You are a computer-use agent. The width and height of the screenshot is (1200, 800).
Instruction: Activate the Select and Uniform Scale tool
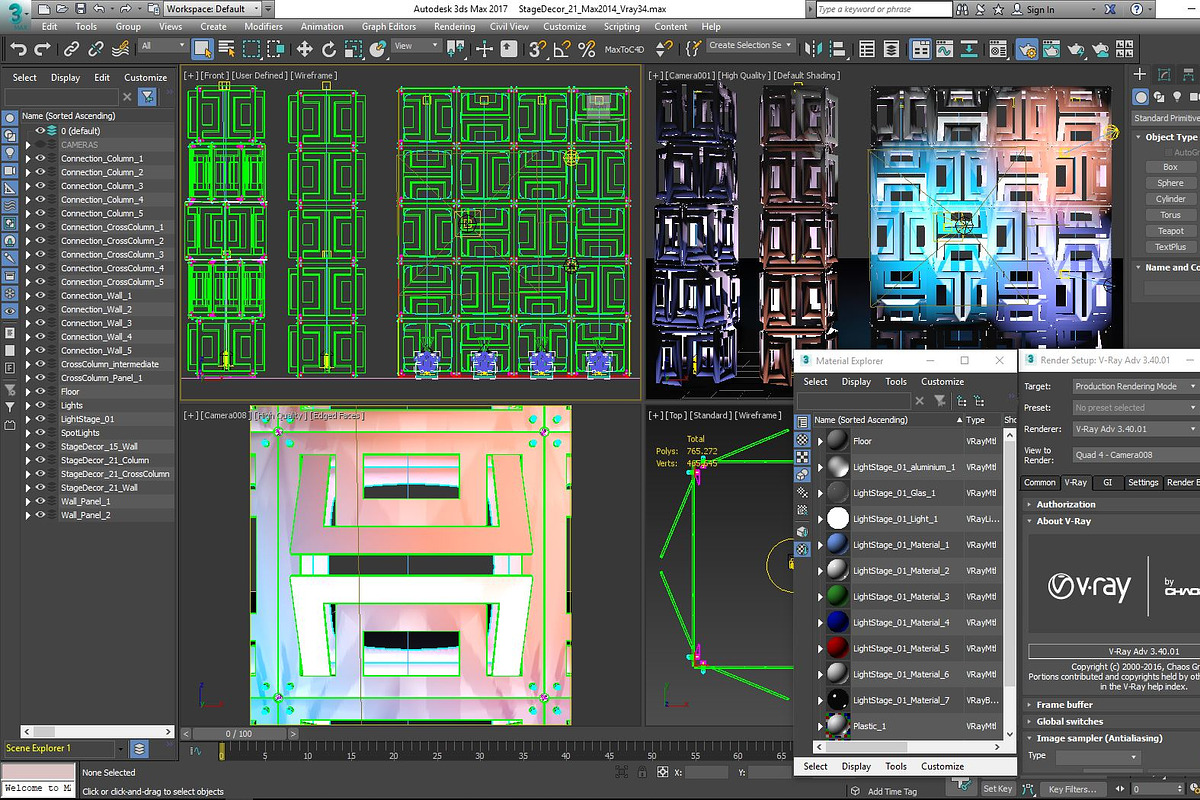(352, 48)
